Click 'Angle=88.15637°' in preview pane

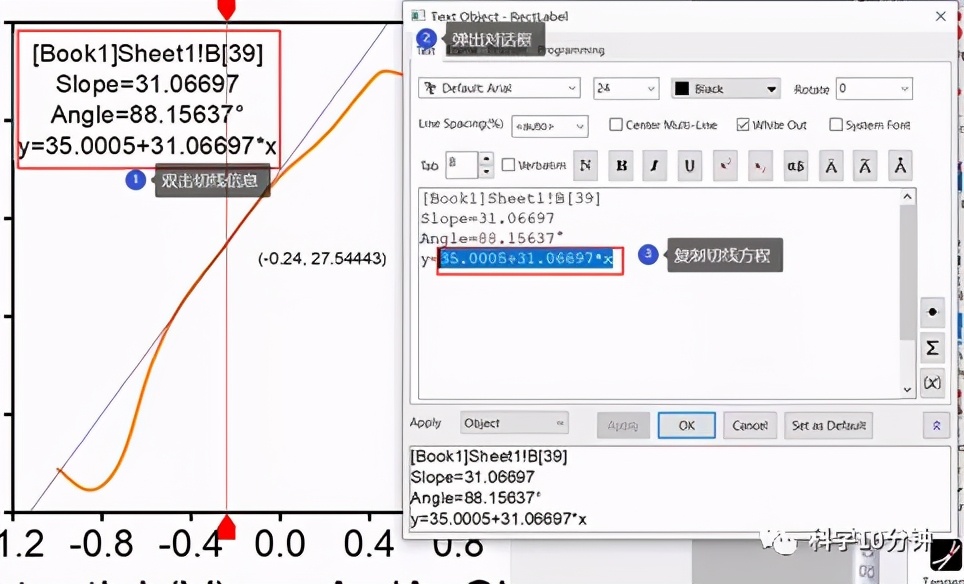point(476,498)
